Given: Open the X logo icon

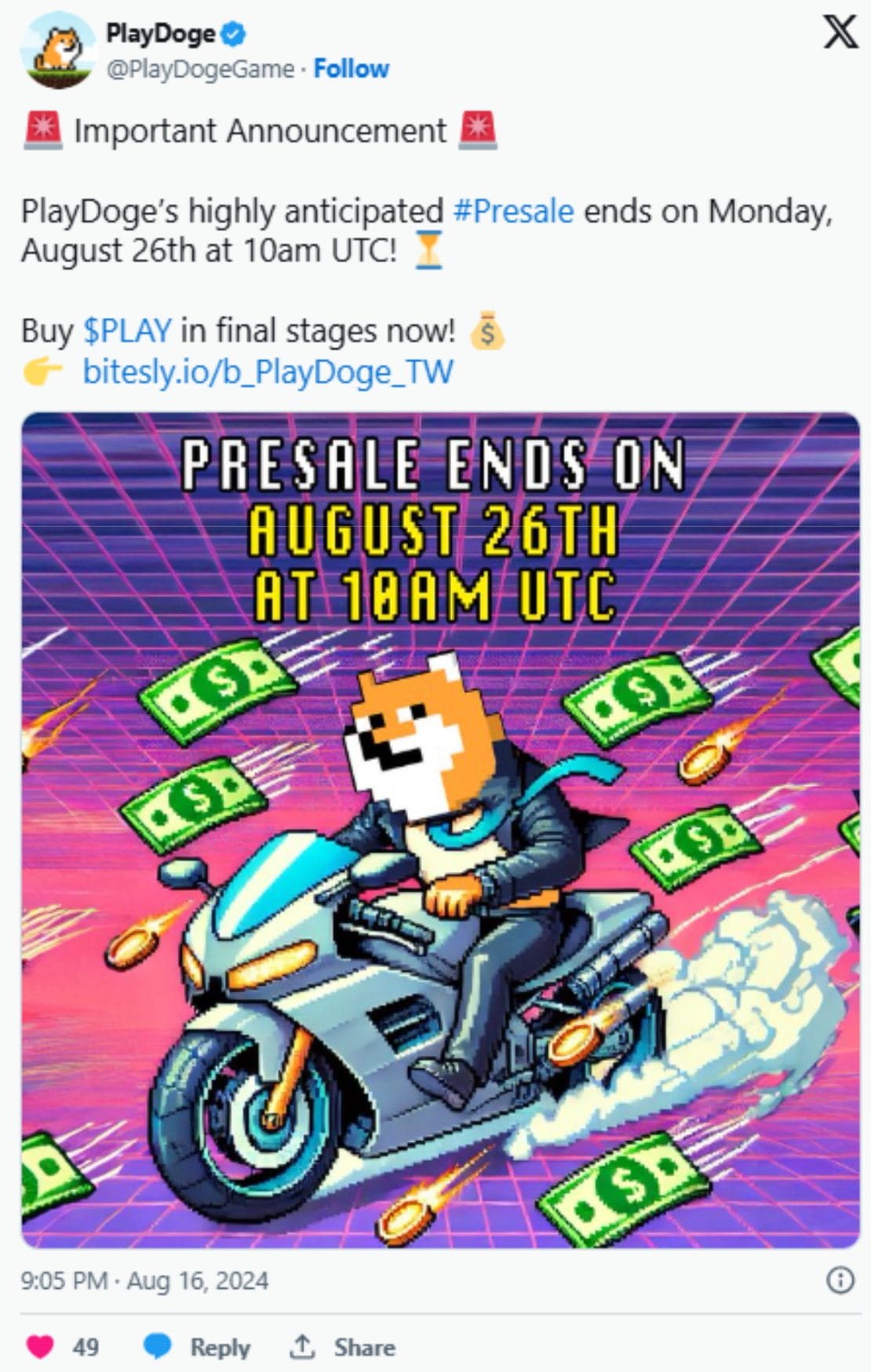Looking at the screenshot, I should click(840, 34).
